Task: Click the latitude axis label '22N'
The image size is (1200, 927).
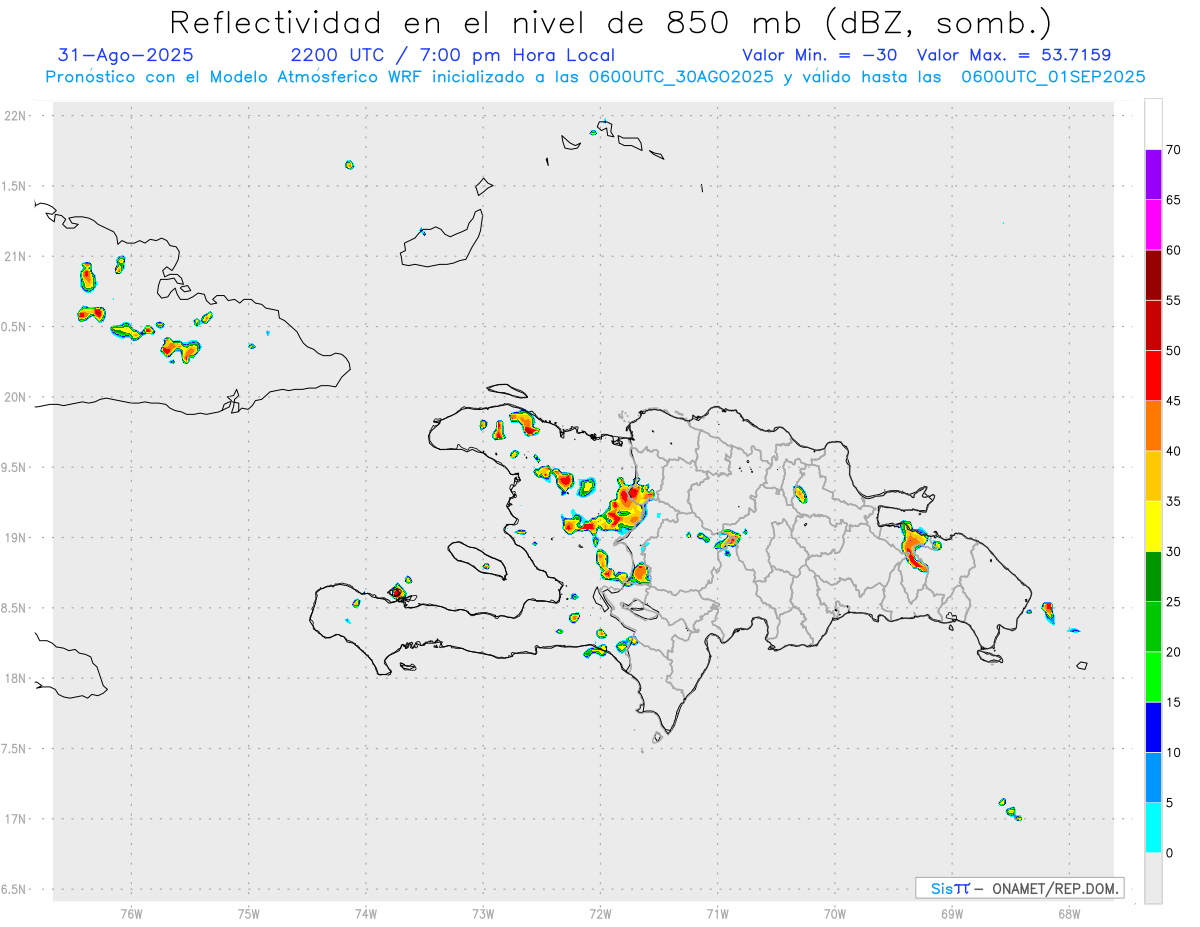Action: coord(16,116)
